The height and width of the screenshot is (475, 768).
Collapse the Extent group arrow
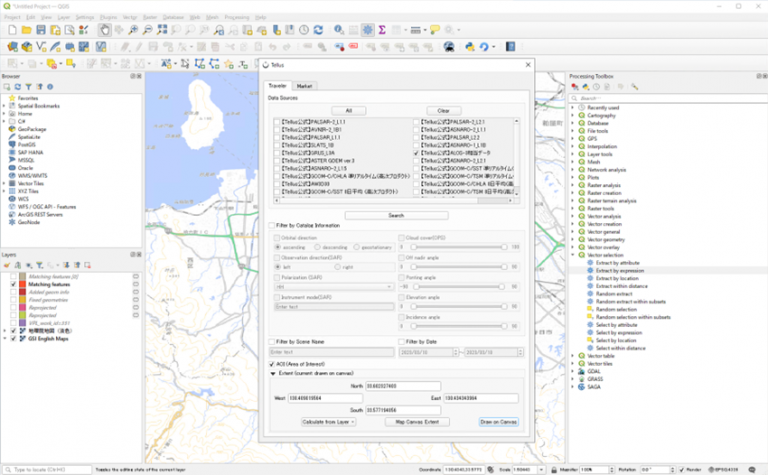coord(273,374)
